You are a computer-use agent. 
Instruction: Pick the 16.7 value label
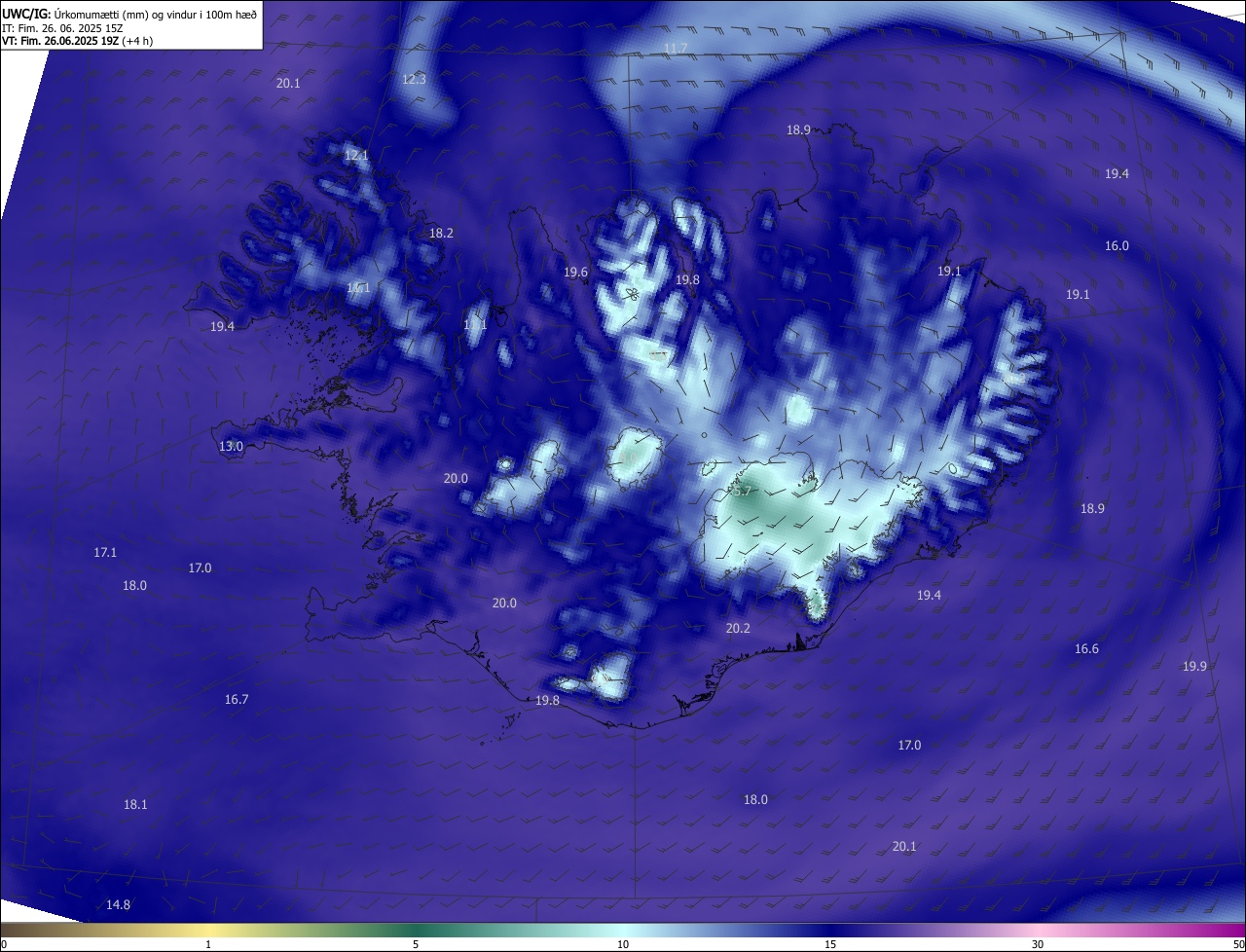coord(237,699)
